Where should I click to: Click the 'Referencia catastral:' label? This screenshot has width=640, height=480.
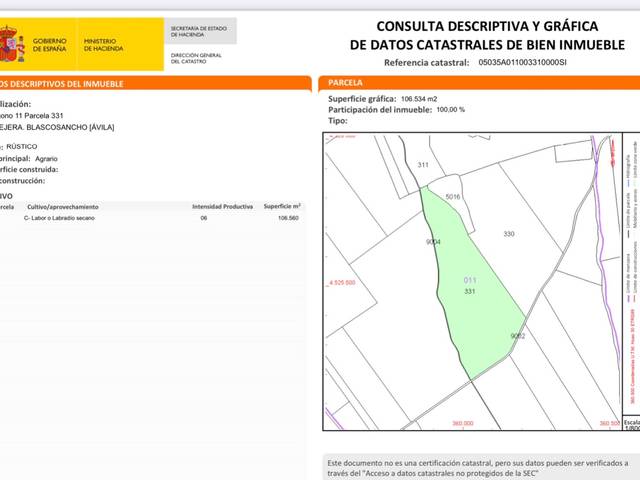427,63
